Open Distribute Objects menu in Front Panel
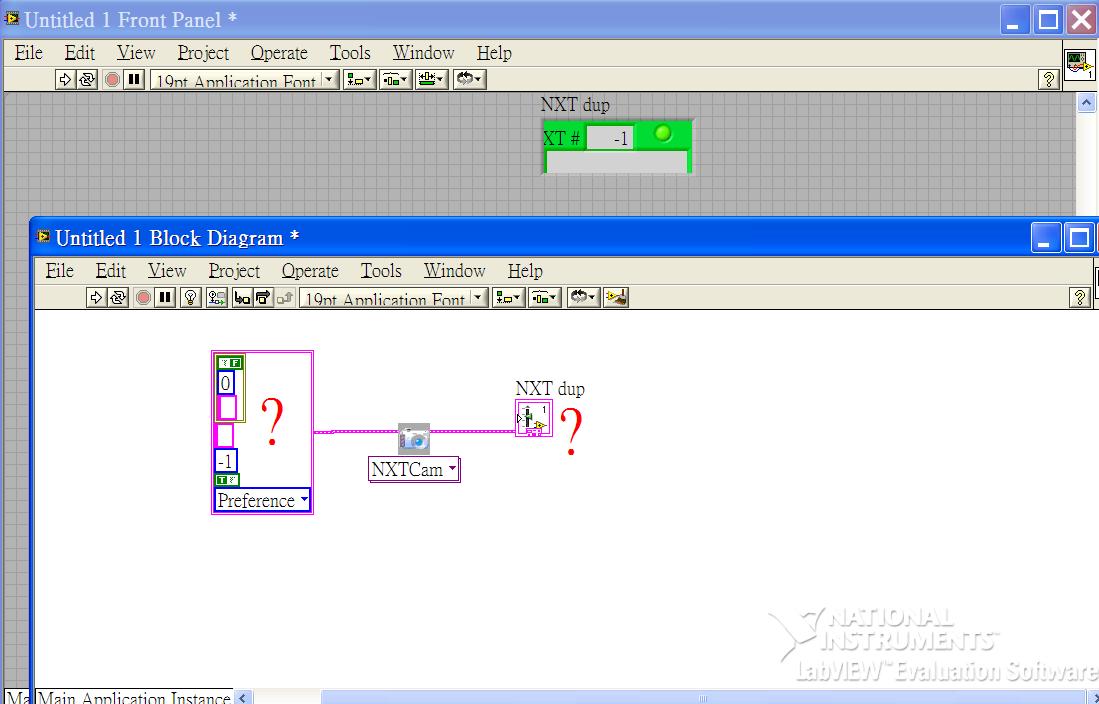1099x704 pixels. tap(395, 79)
